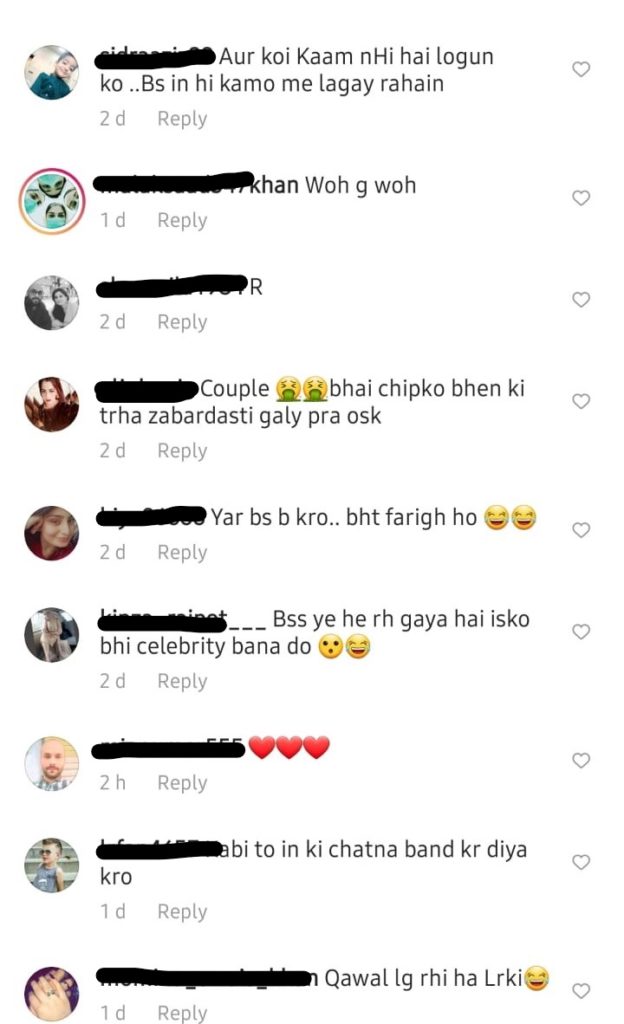Reply to 'Yar bs b kro' comment

coord(182,552)
